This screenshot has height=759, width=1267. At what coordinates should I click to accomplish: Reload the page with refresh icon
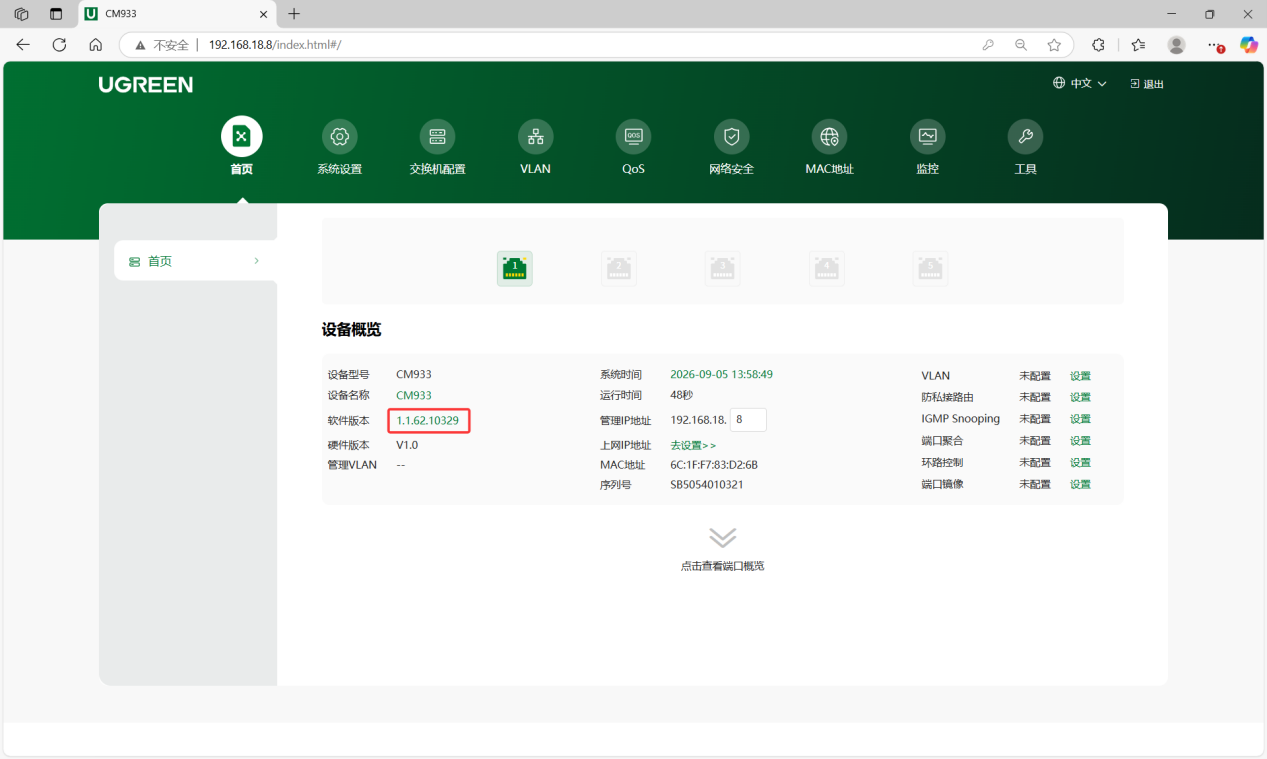coord(59,45)
